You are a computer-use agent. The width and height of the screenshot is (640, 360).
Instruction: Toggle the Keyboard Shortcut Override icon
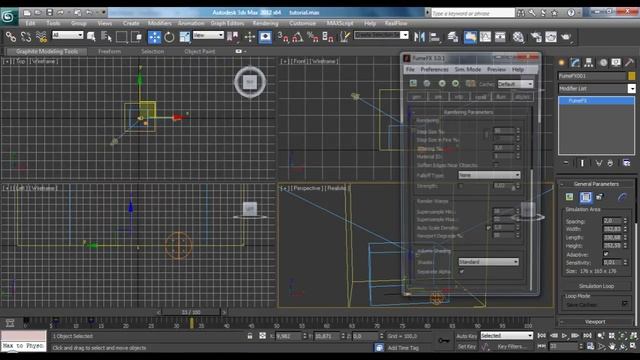tap(265, 37)
